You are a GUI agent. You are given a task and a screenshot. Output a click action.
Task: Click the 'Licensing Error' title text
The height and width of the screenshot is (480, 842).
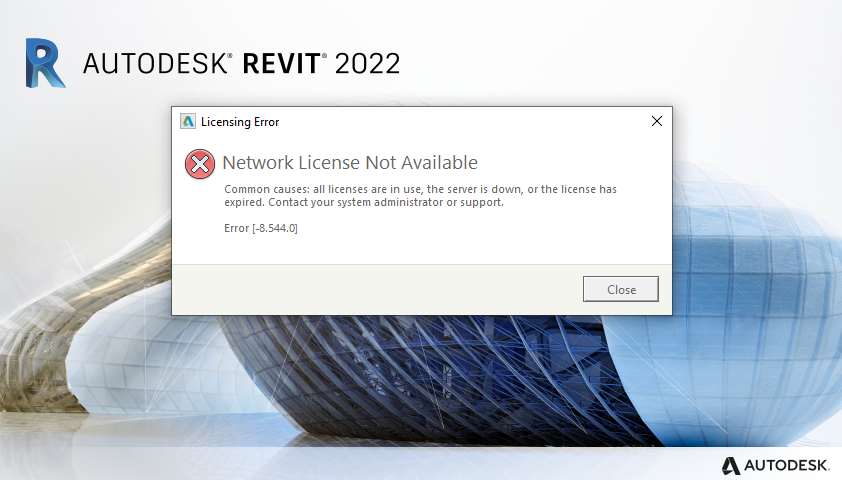[240, 122]
